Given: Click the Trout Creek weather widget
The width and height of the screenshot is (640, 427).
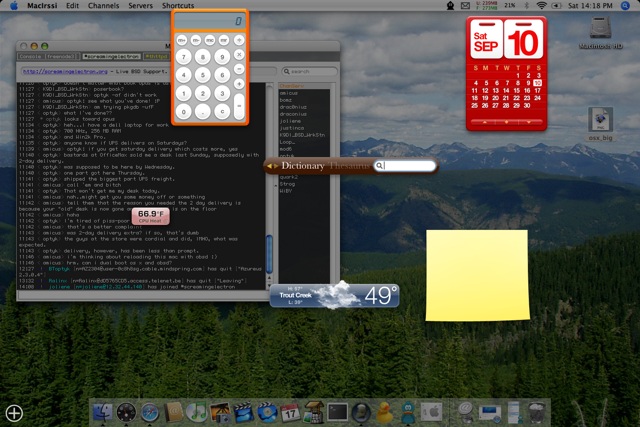Looking at the screenshot, I should (x=334, y=295).
